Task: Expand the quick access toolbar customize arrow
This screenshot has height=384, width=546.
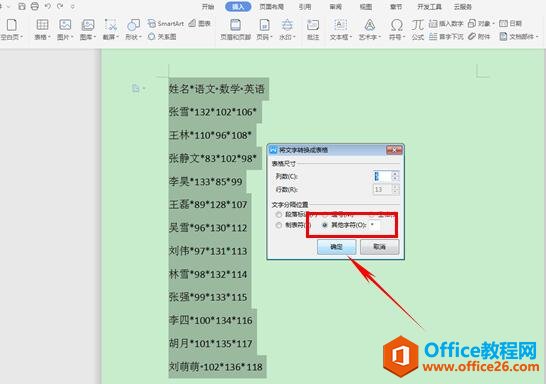Action: 73,6
